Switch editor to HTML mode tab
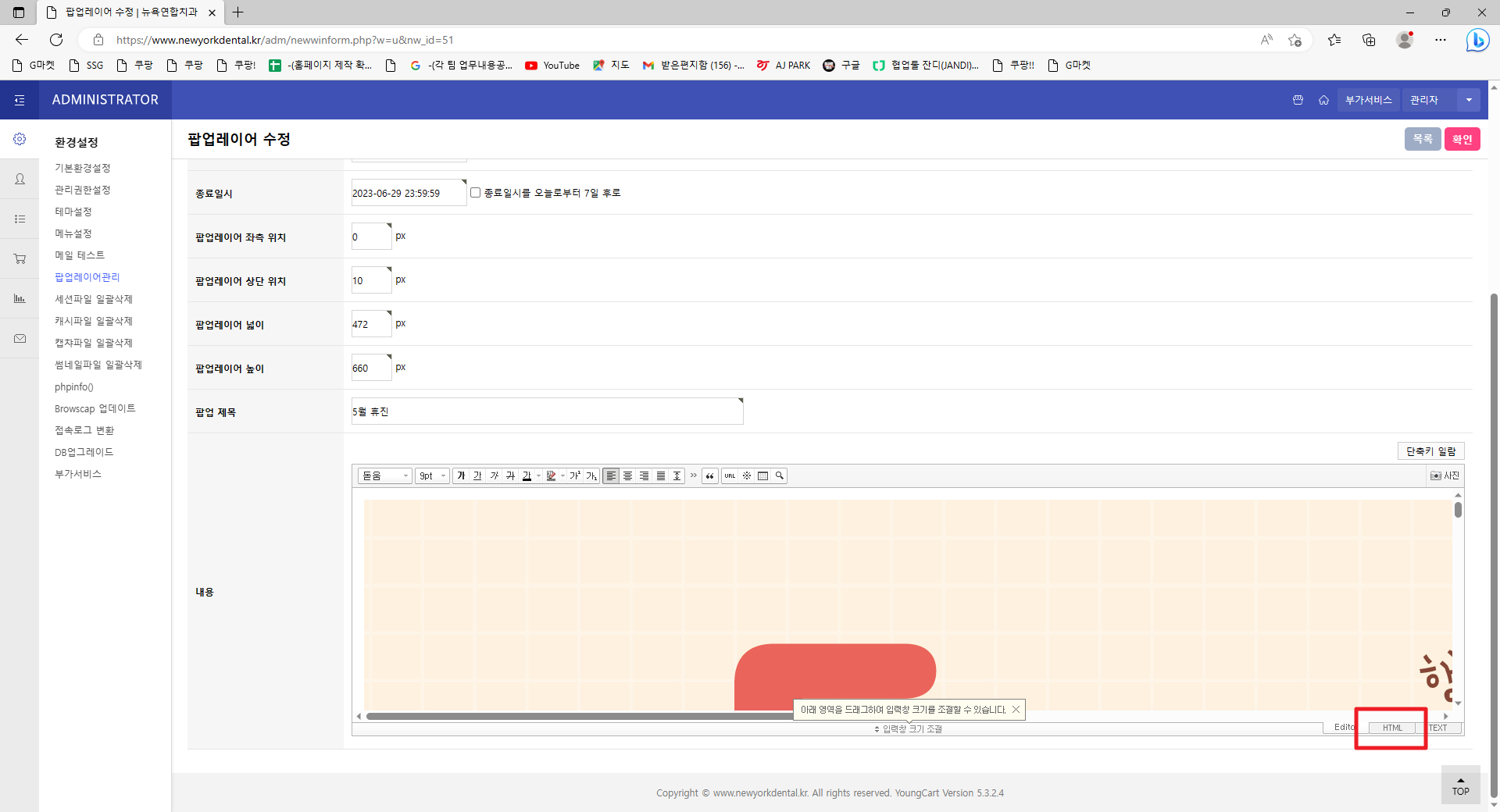The image size is (1500, 812). (1392, 728)
